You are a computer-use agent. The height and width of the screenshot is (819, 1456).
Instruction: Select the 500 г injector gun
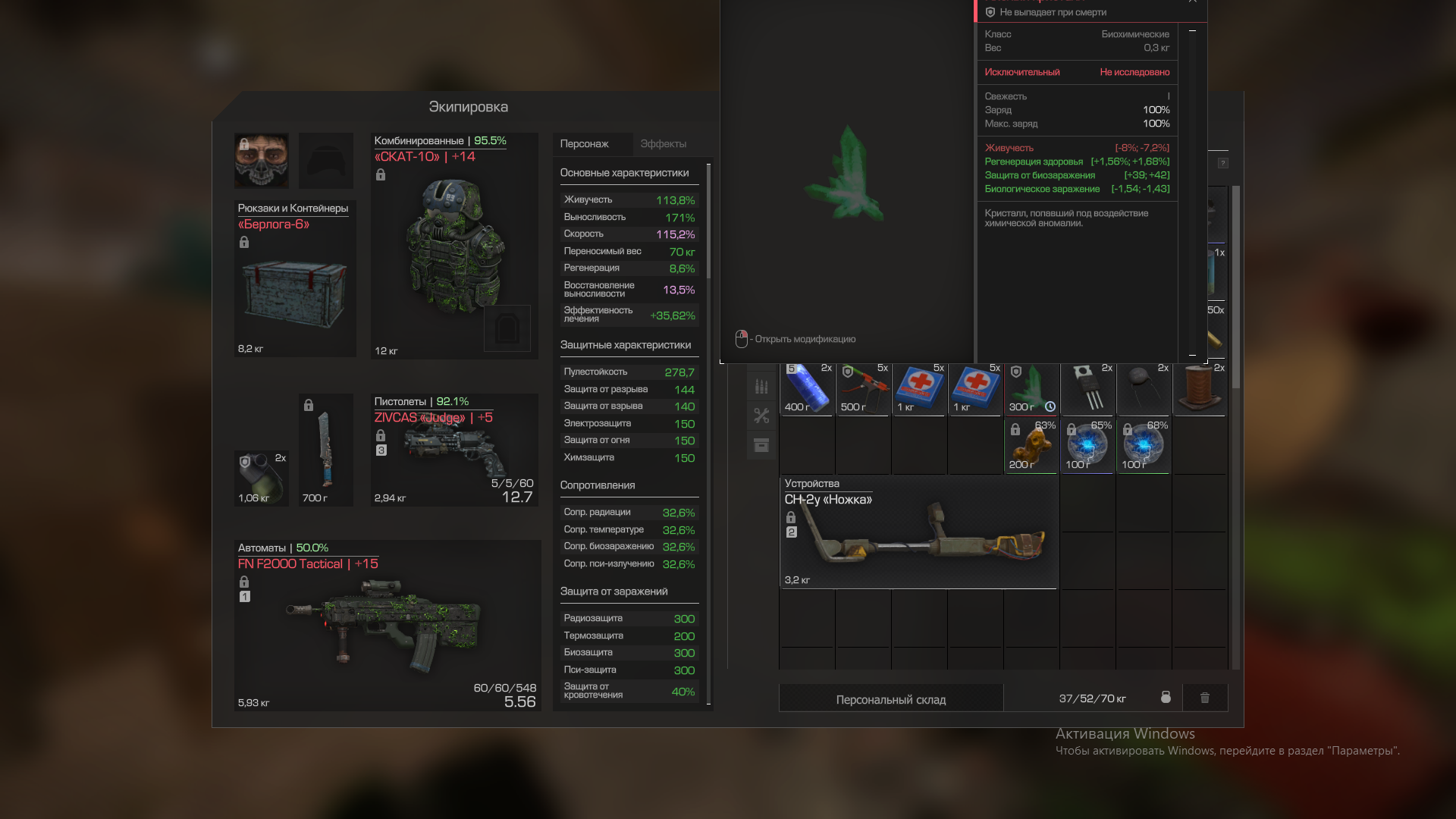click(x=864, y=389)
